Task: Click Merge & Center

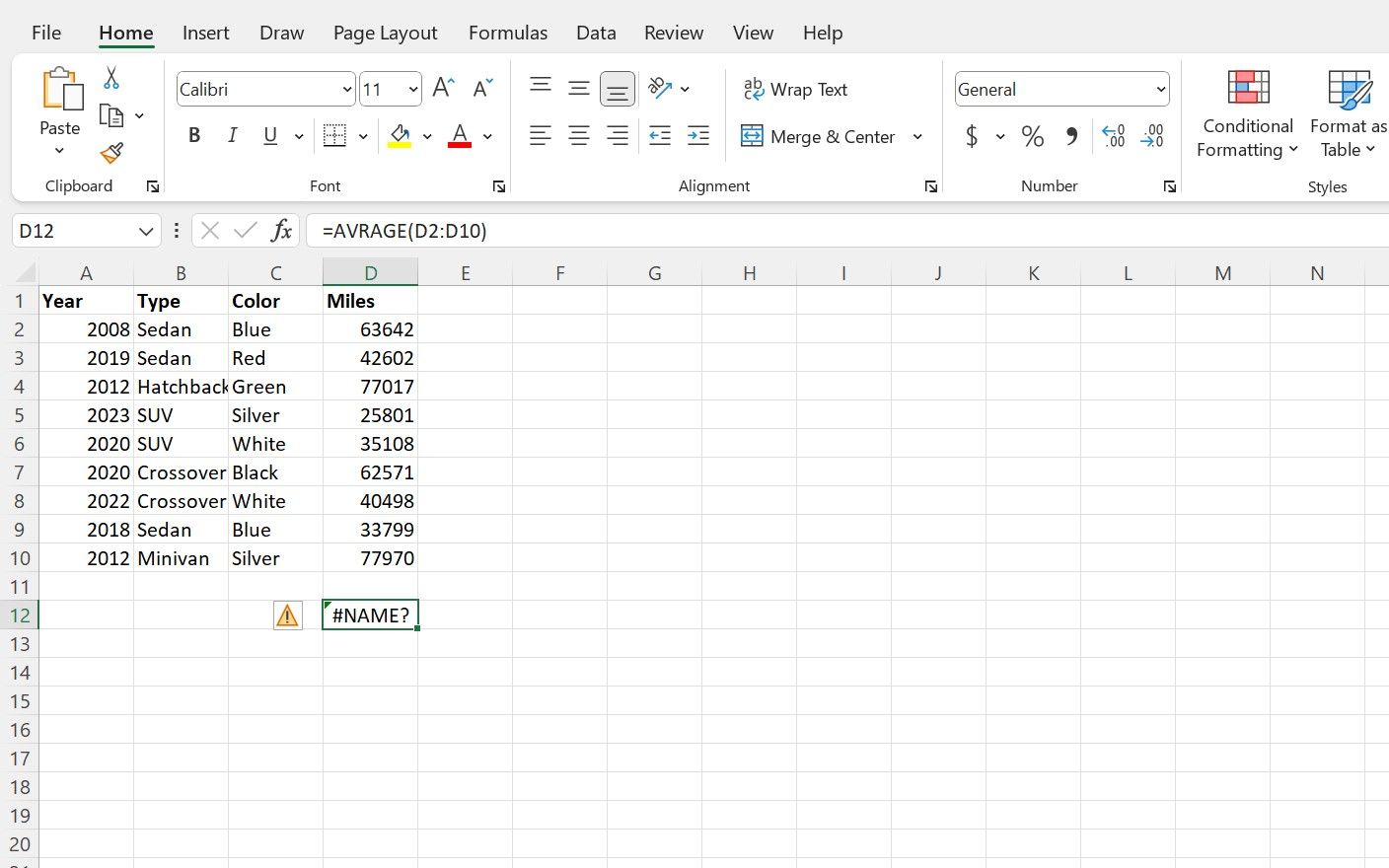Action: click(820, 136)
